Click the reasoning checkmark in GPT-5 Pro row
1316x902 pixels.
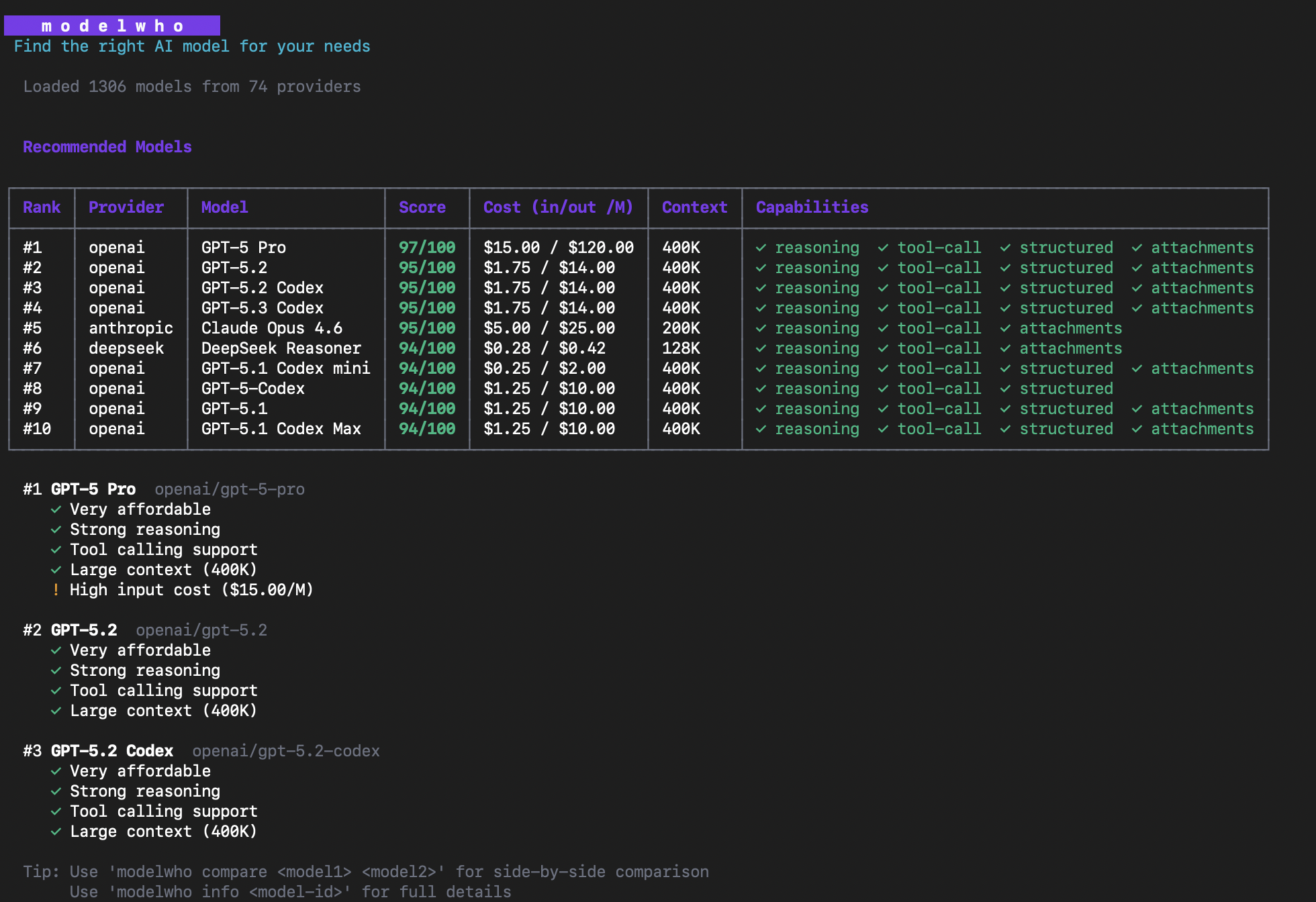click(761, 248)
